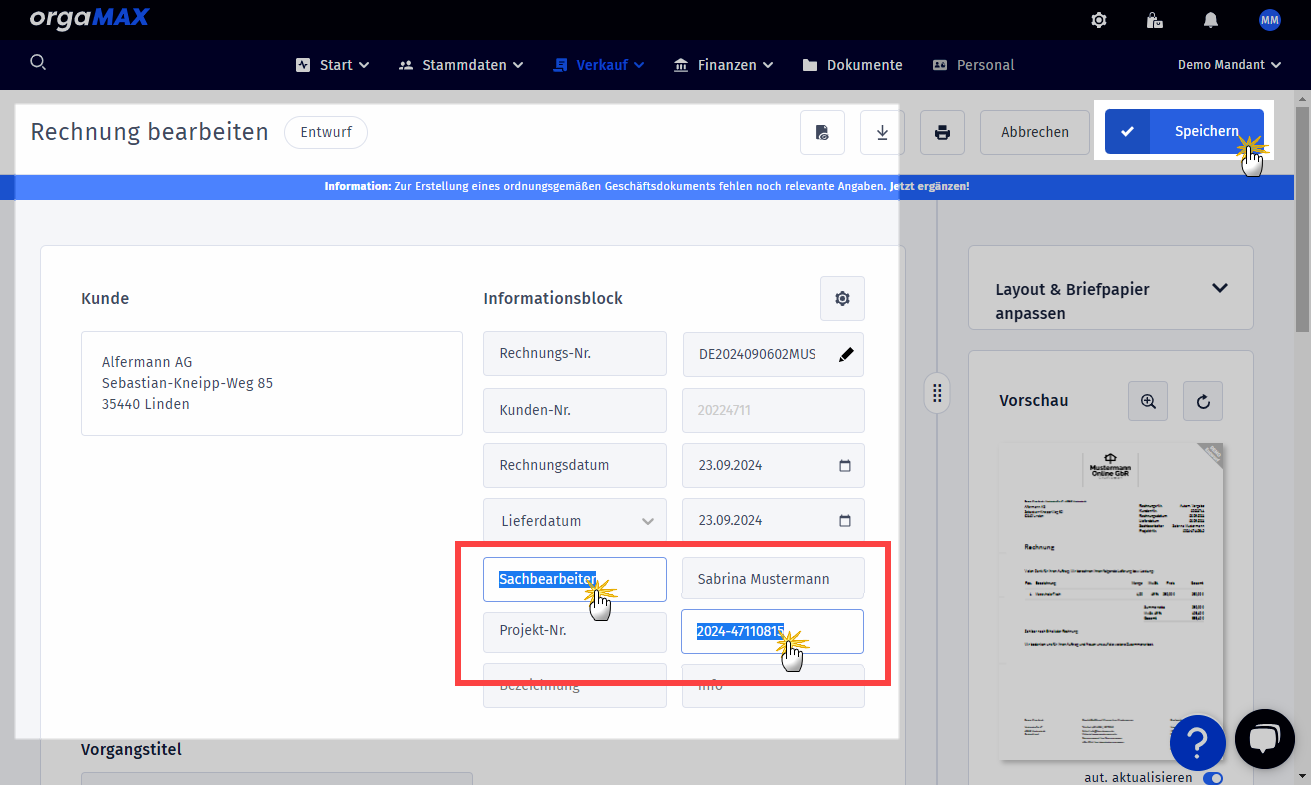This screenshot has height=785, width=1311.
Task: Expand Layout & Briefpapier anpassen panel
Action: (1219, 288)
